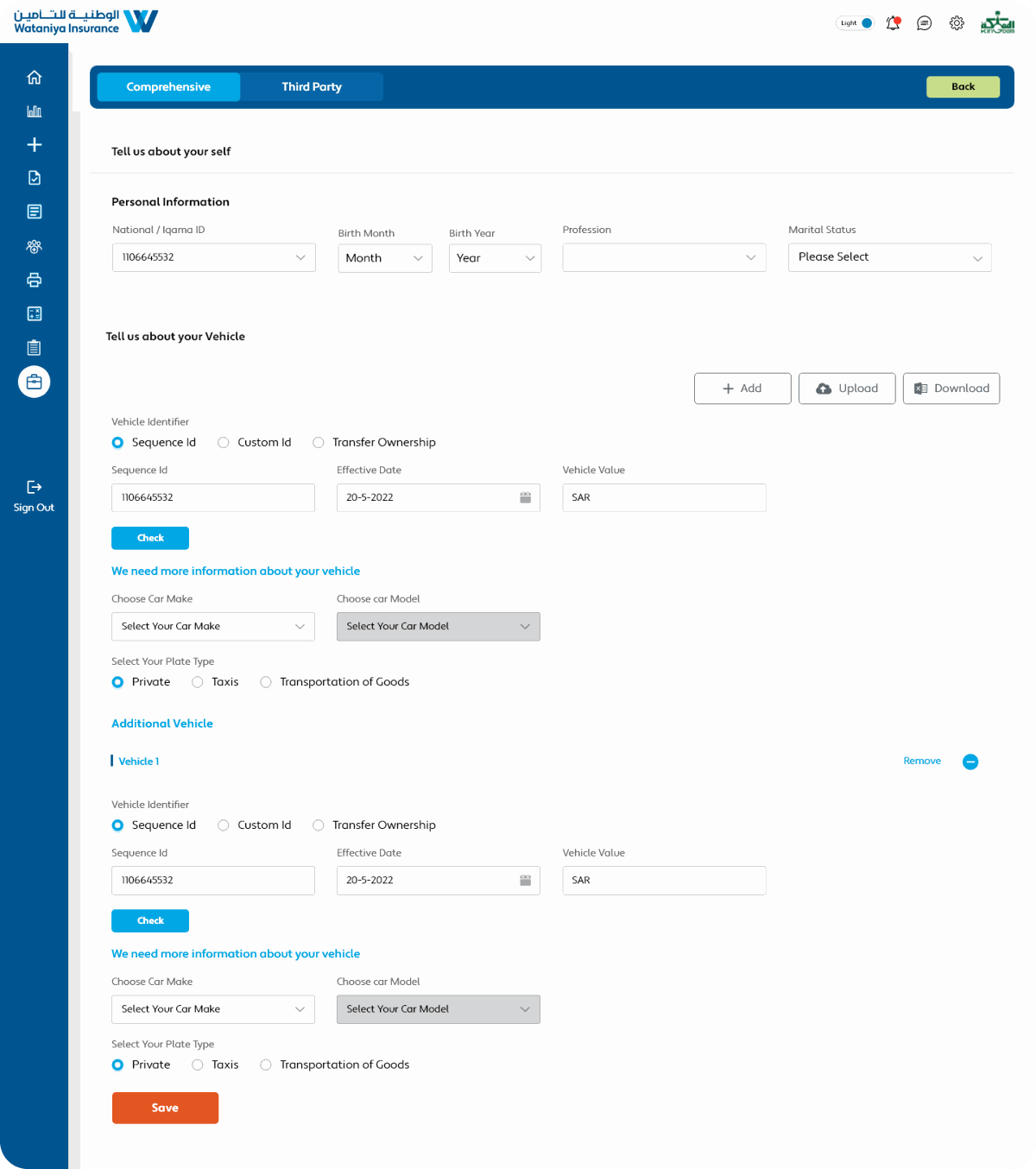Screen dimensions: 1036x1169
Task: Choose Vehicle 1 Taxis plate type
Action: [x=197, y=1065]
